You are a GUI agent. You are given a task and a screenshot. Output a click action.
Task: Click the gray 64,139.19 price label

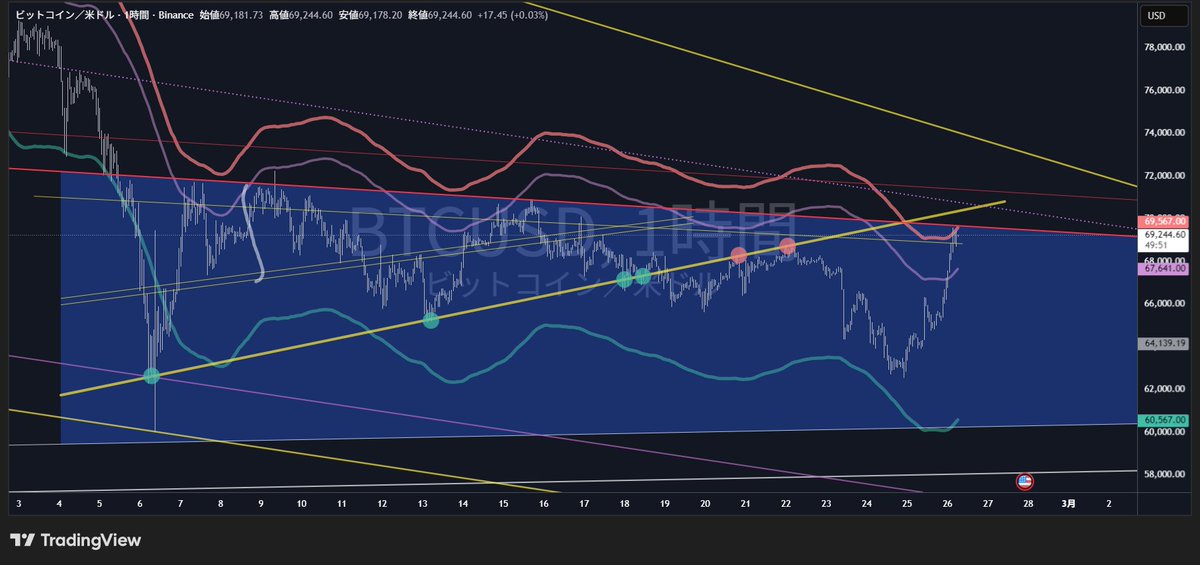click(x=1163, y=344)
